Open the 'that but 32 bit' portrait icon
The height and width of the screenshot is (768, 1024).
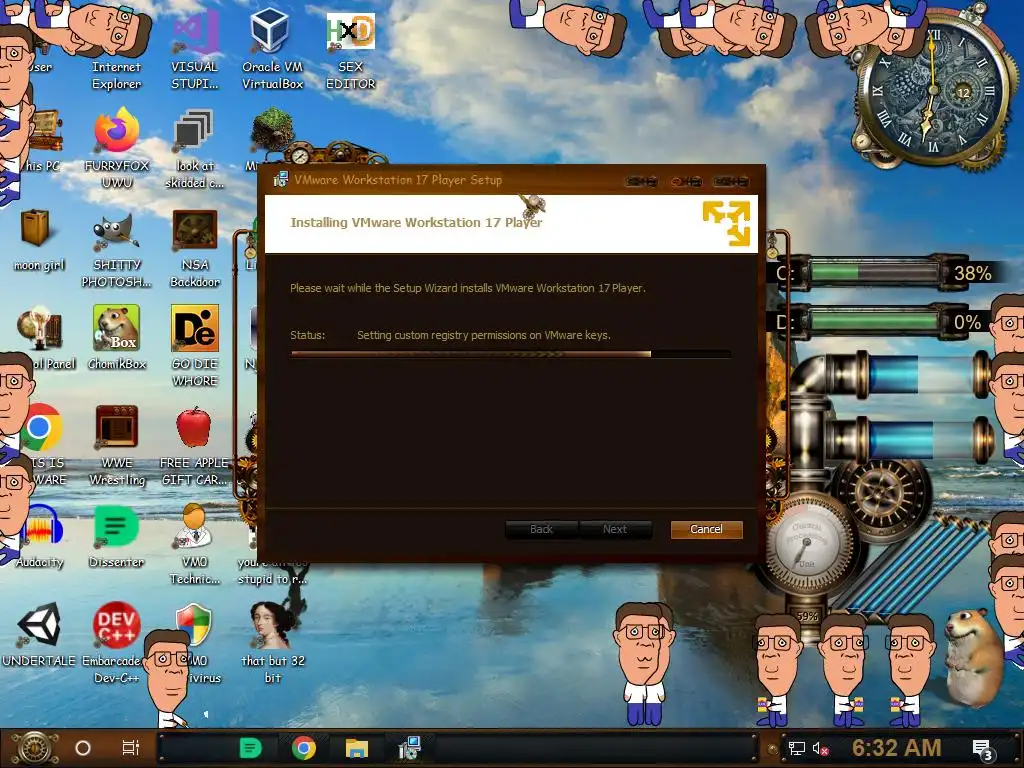click(272, 643)
